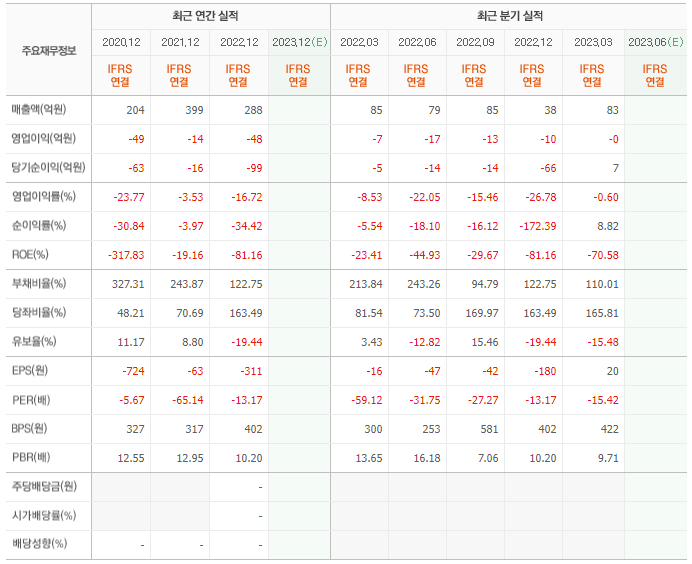Image resolution: width=692 pixels, height=564 pixels.
Task: Select PBR value 9.71
Action: coord(608,459)
